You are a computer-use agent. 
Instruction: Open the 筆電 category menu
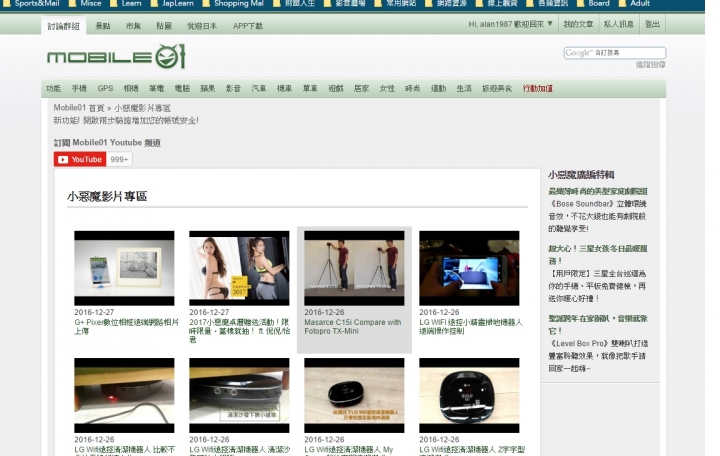(157, 88)
